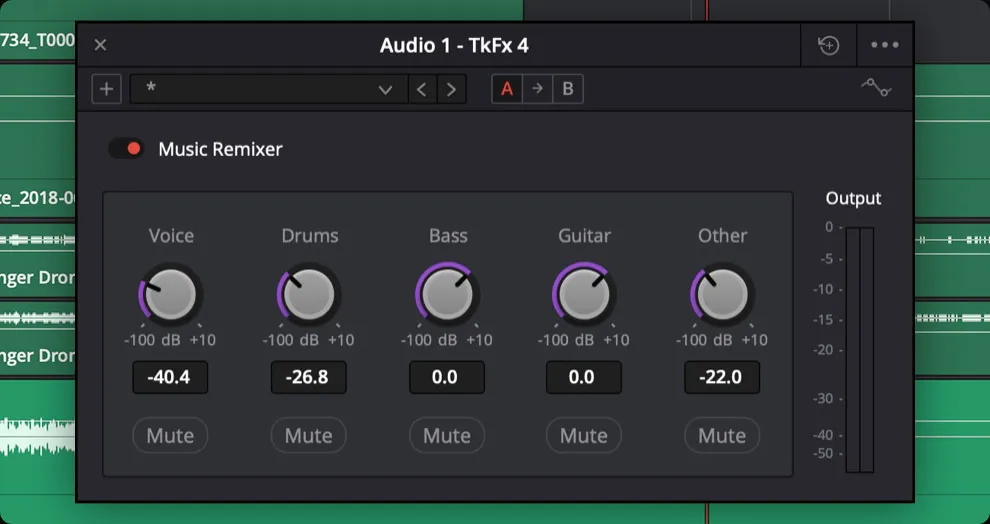Switch to the B comparison state

567,88
